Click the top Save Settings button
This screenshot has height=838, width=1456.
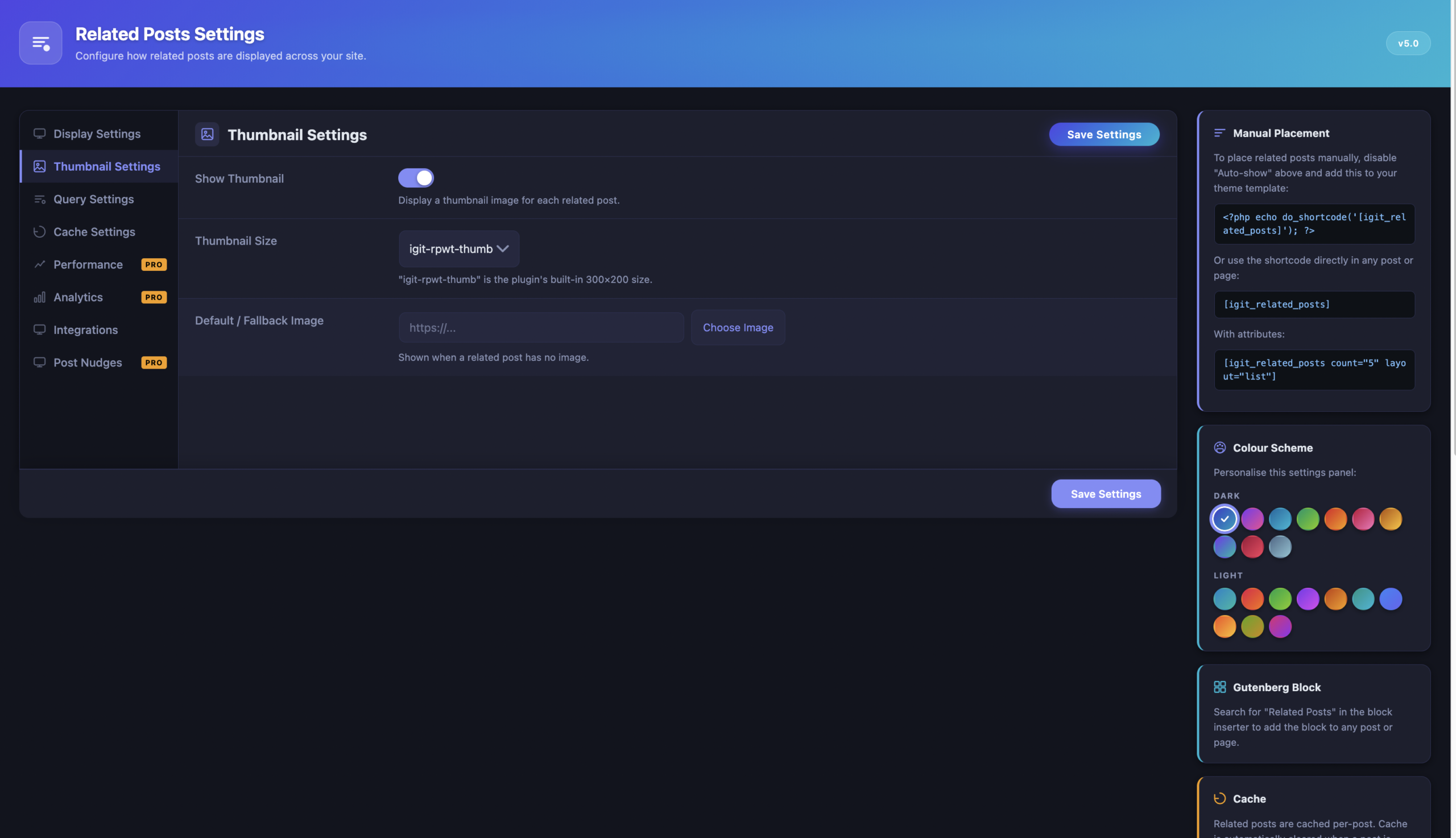pyautogui.click(x=1103, y=134)
